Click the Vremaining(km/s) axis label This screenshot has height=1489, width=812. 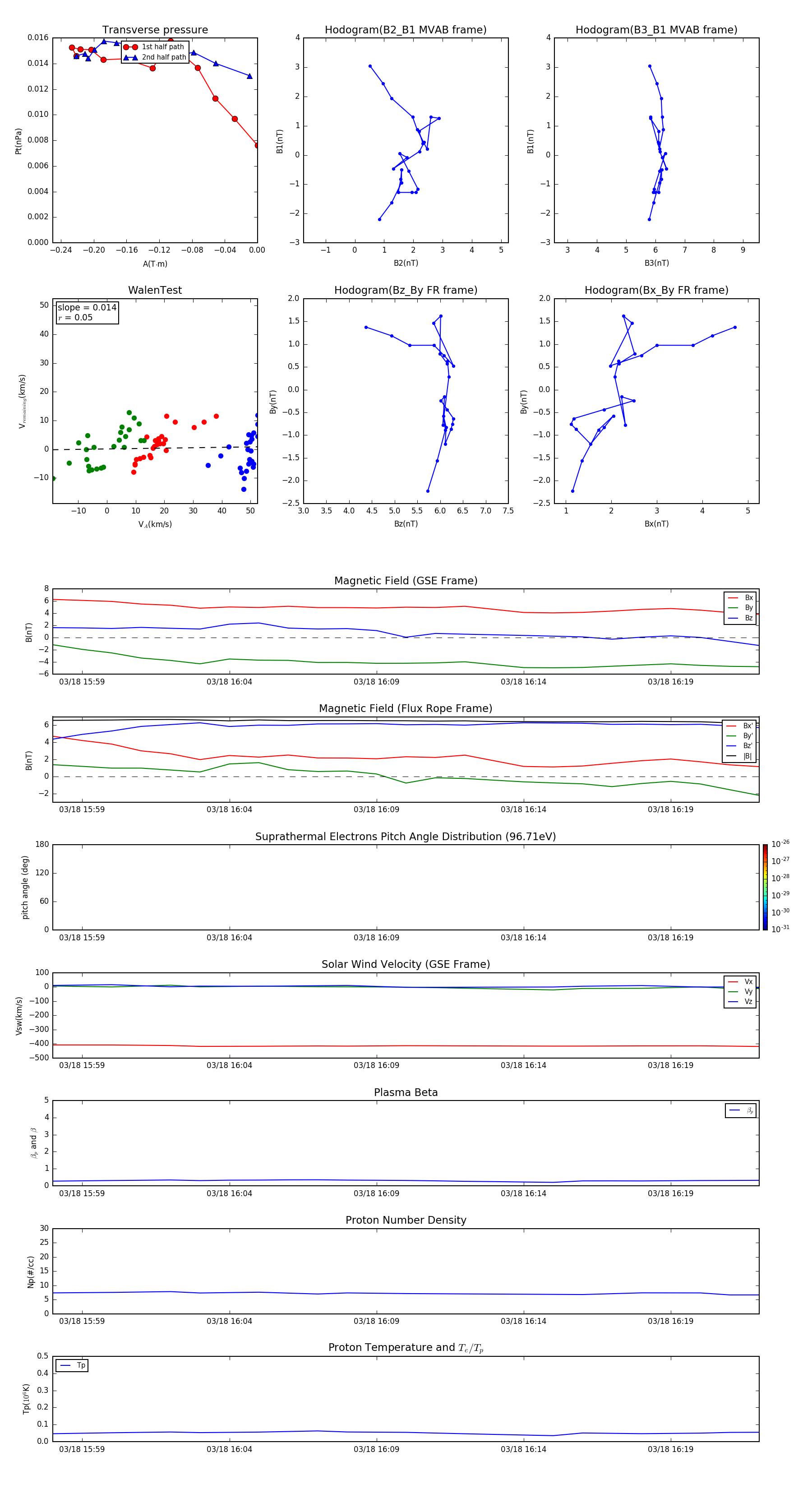point(23,402)
